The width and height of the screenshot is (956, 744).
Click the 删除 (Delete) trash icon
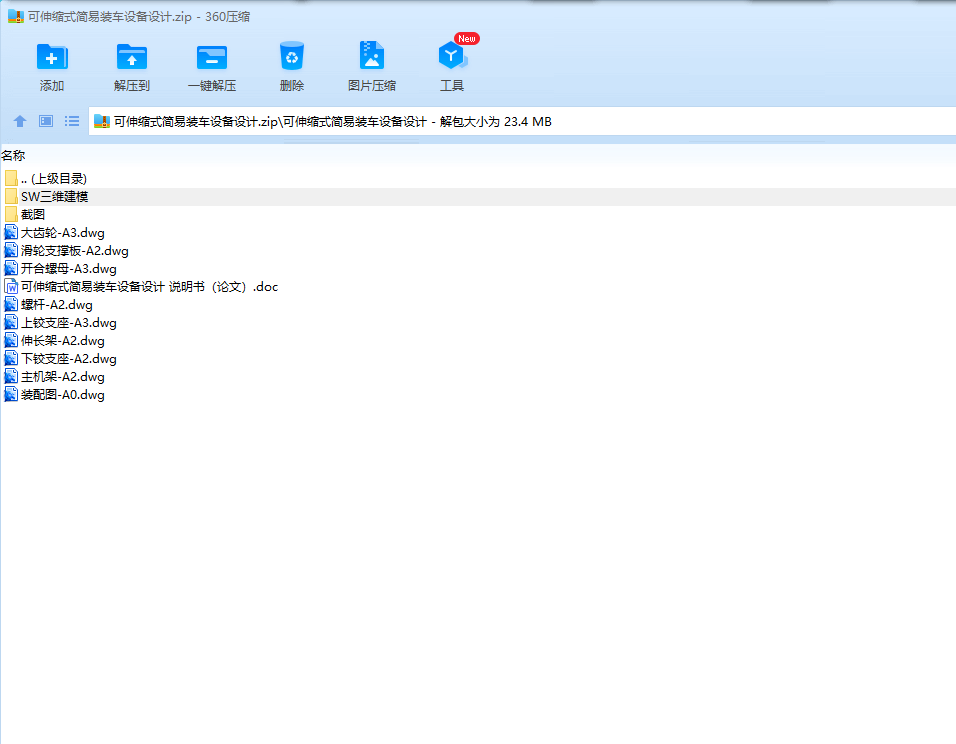pos(291,56)
